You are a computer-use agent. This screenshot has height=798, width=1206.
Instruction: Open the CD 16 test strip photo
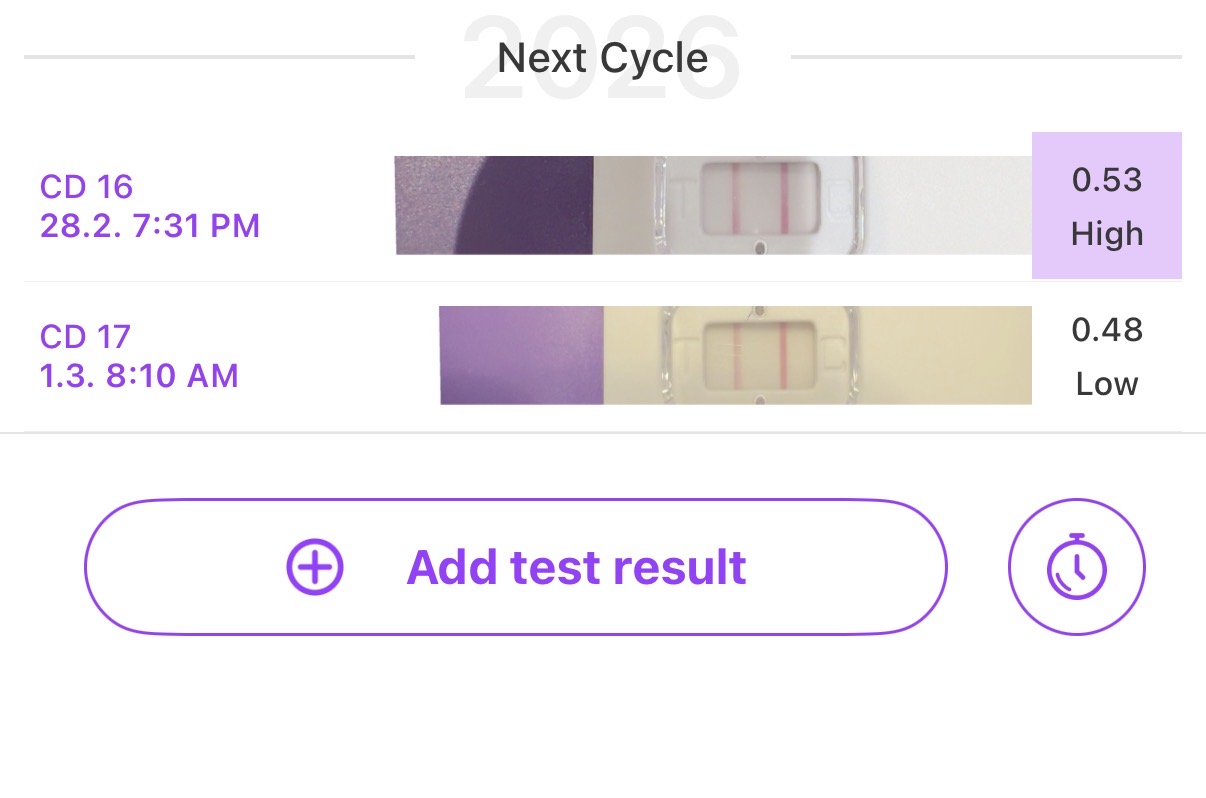pyautogui.click(x=712, y=205)
